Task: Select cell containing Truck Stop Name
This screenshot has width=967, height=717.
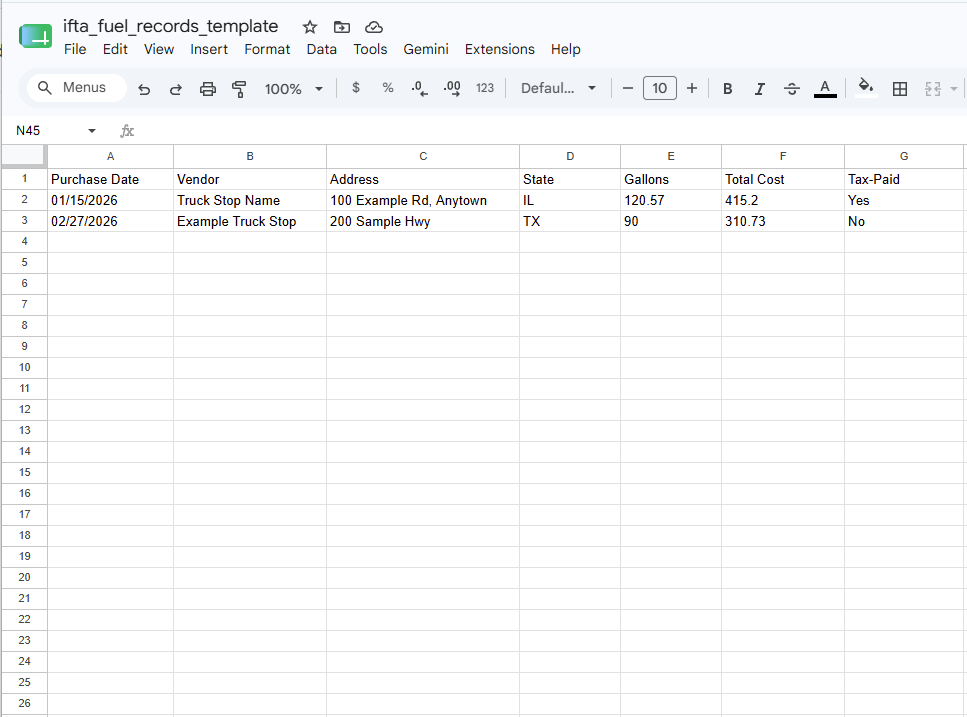Action: click(x=250, y=200)
